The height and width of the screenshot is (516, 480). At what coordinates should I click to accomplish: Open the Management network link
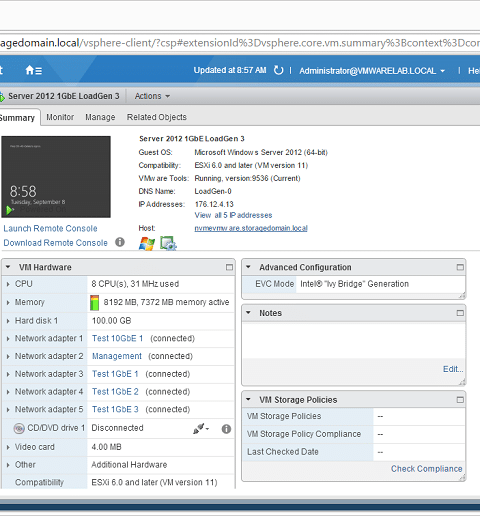pos(117,356)
